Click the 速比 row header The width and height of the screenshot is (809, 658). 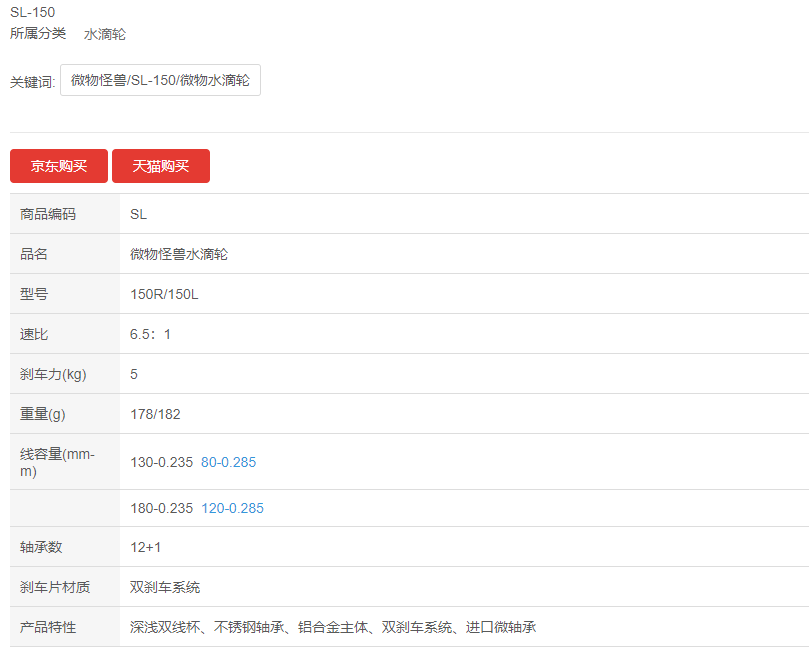tap(65, 334)
